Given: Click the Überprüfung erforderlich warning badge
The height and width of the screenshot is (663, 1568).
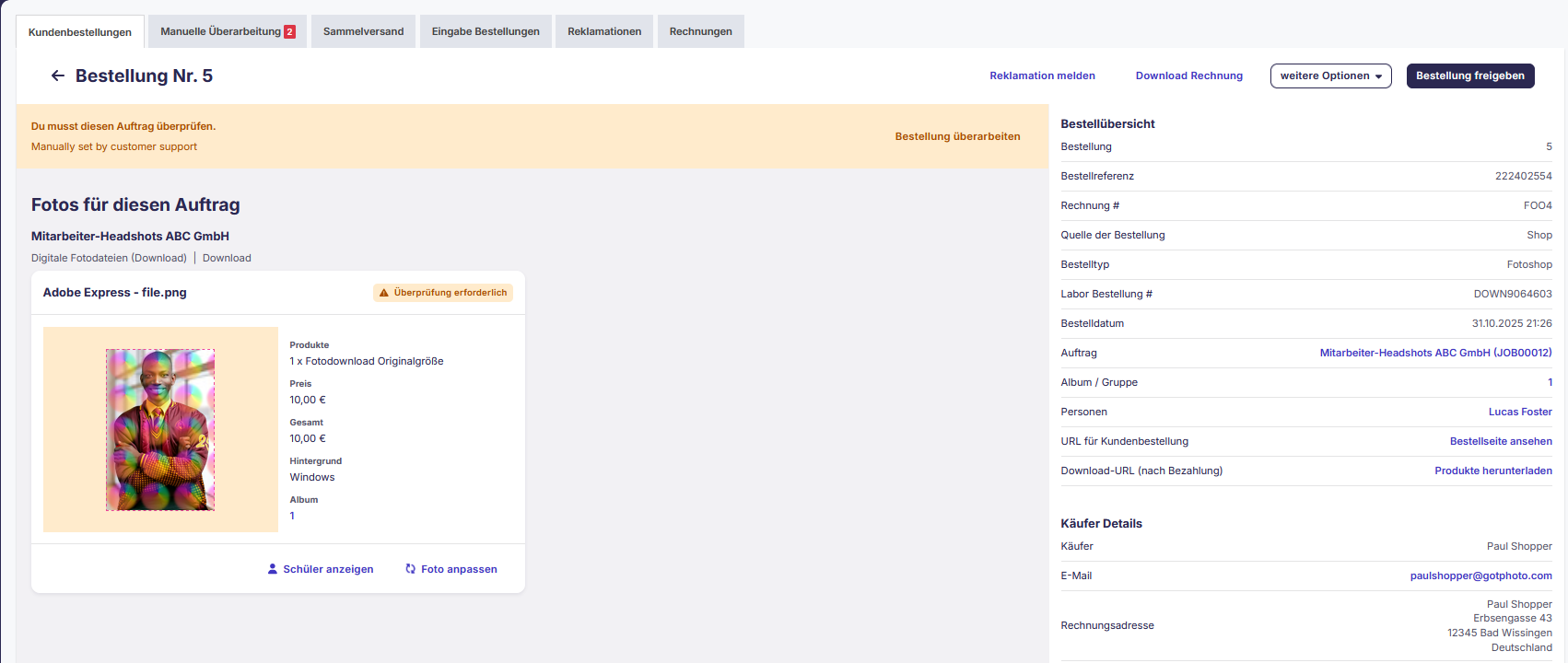Looking at the screenshot, I should [x=443, y=293].
